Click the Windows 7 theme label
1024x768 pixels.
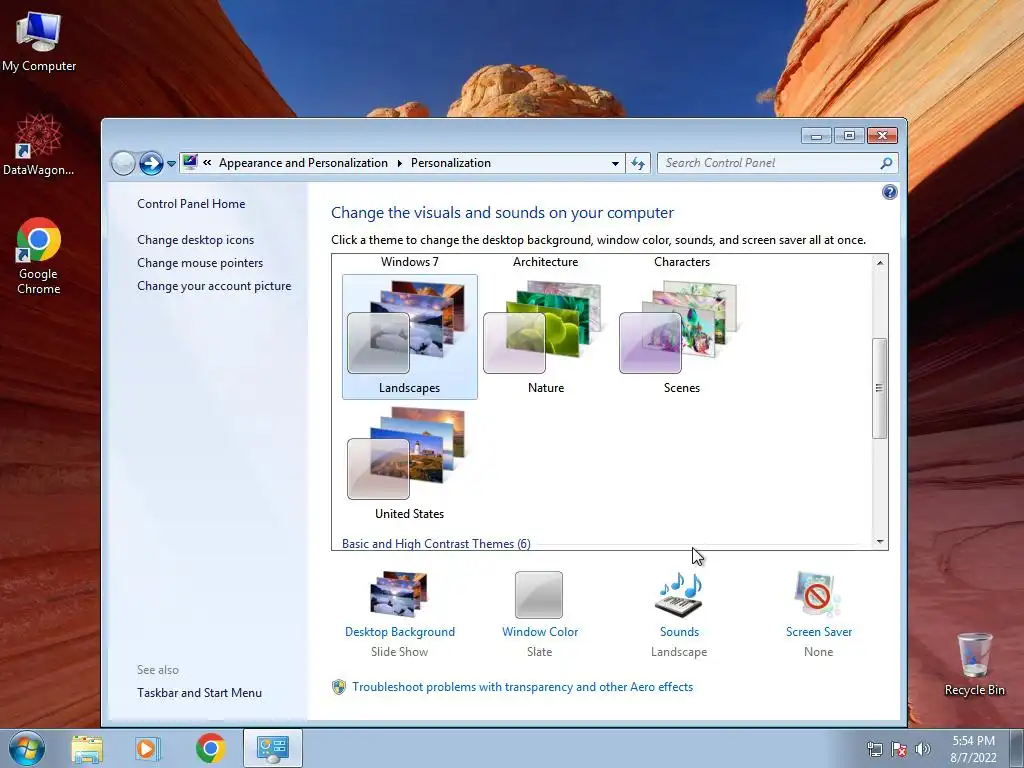(x=409, y=262)
